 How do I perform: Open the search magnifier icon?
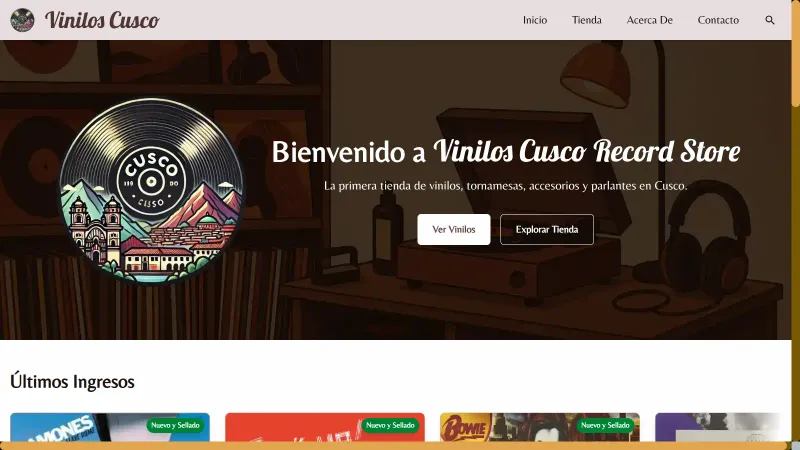770,20
